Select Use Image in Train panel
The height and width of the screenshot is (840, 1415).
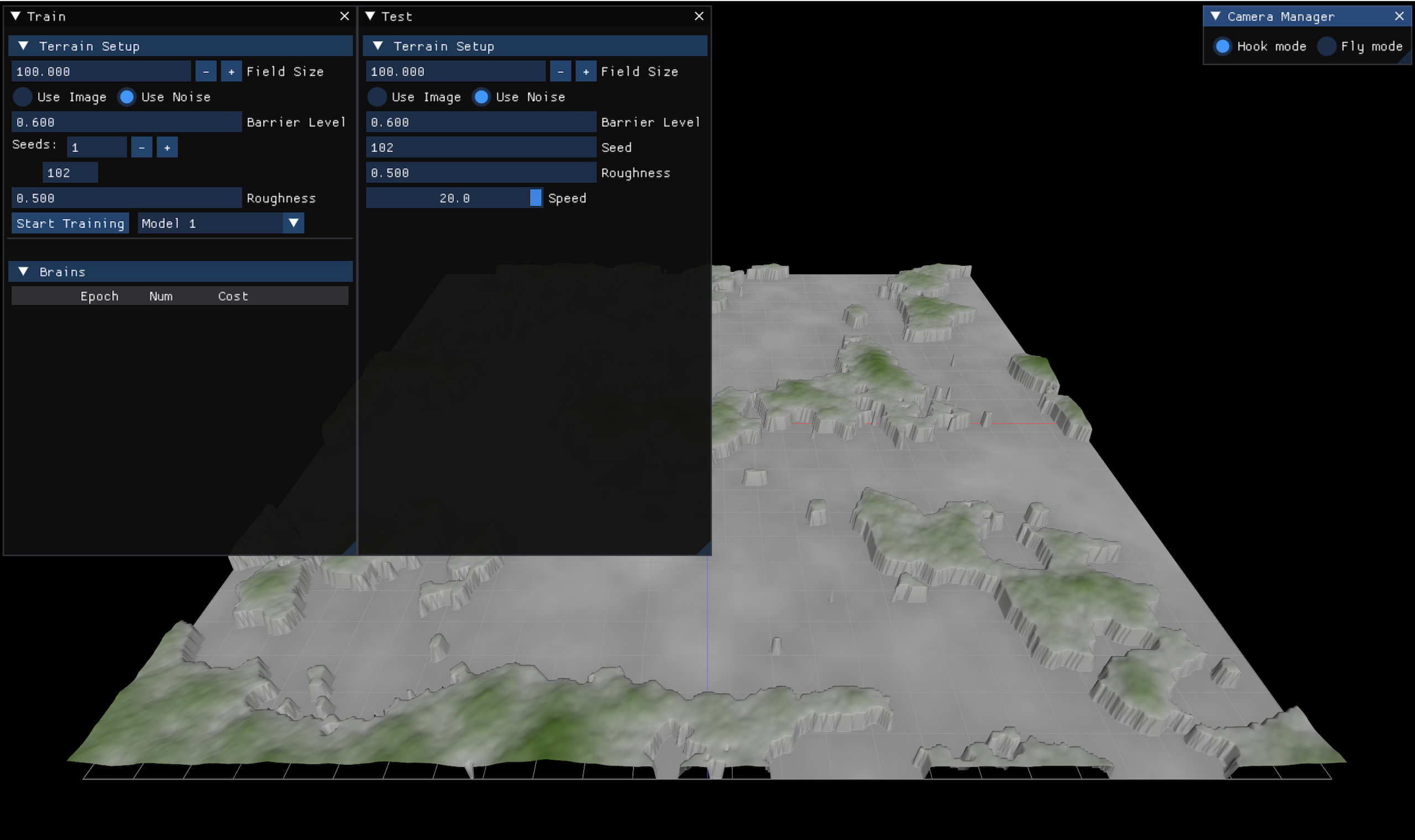coord(23,97)
